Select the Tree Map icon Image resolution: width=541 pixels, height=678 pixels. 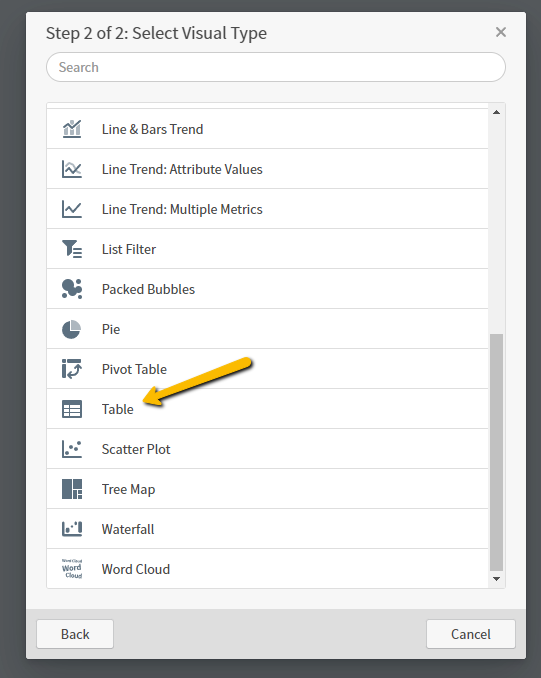pos(72,489)
